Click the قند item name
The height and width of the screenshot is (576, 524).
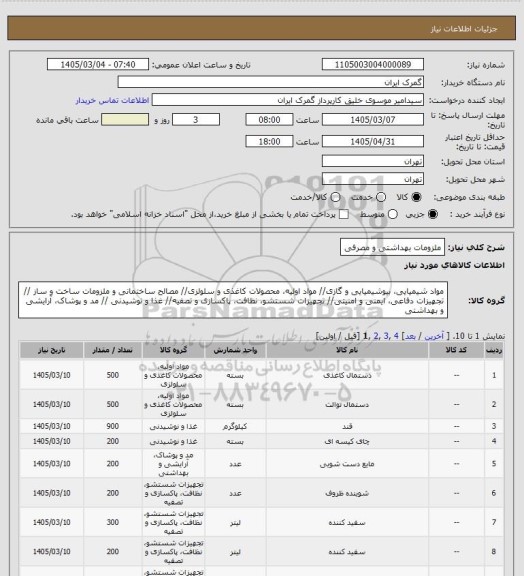point(347,426)
